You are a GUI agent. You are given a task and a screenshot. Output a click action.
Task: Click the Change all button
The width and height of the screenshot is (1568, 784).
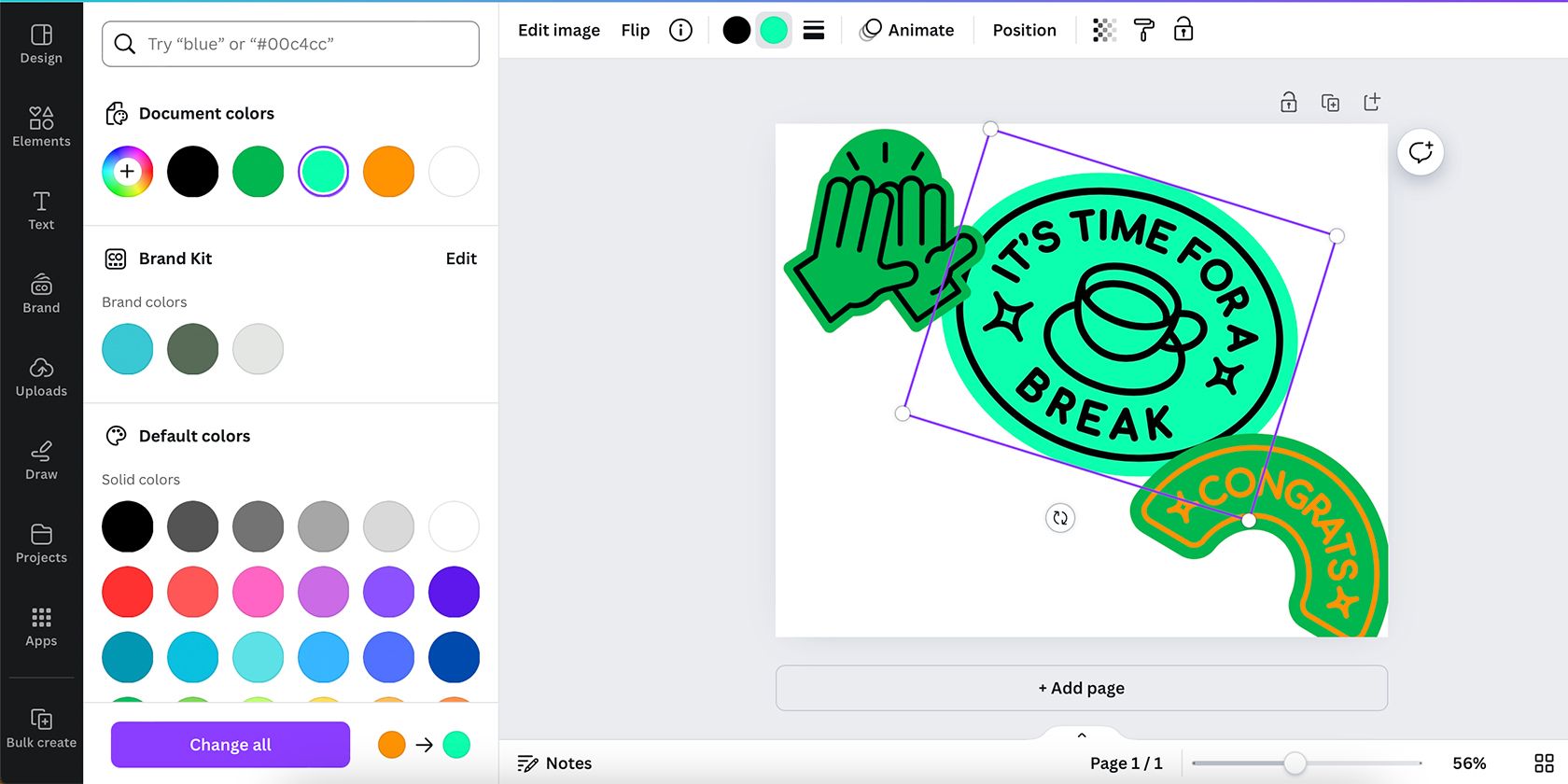231,745
